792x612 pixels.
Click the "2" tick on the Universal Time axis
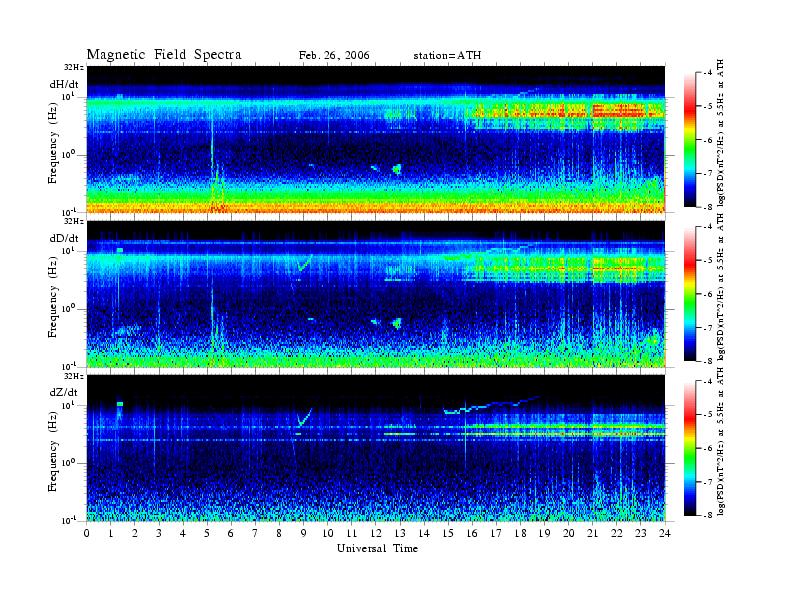click(135, 533)
